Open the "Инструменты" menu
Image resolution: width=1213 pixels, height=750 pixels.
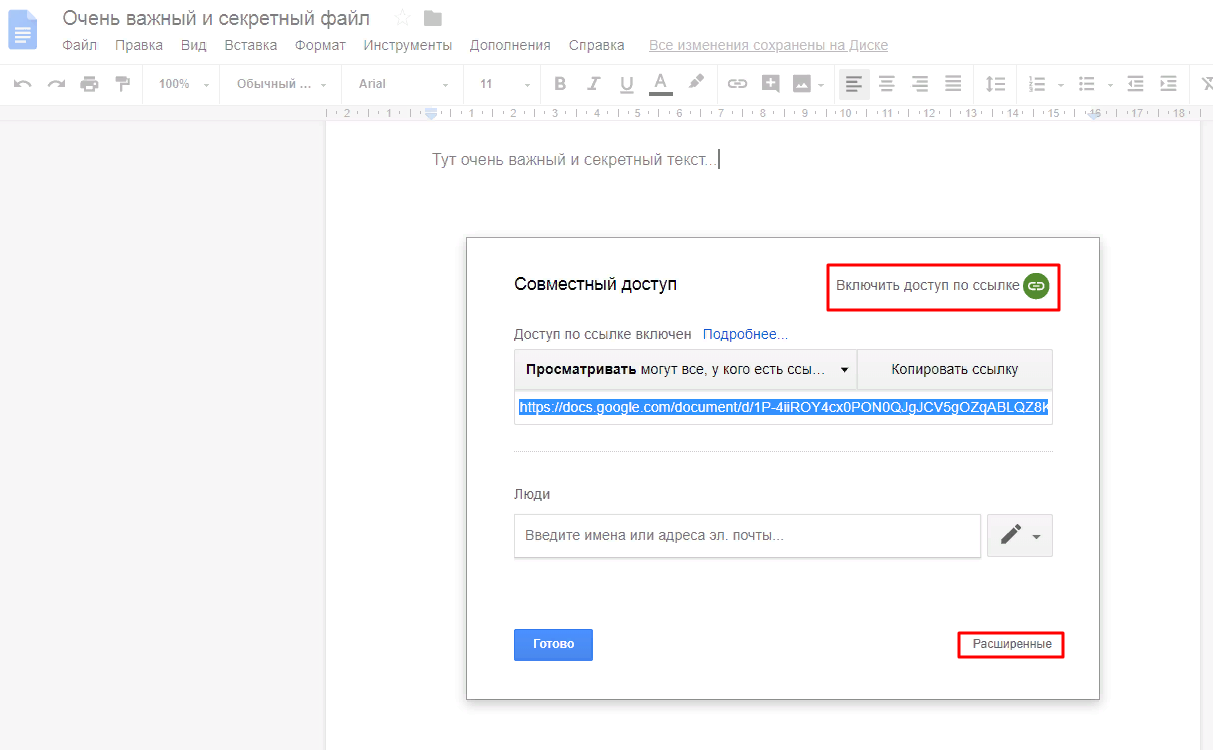tap(407, 45)
